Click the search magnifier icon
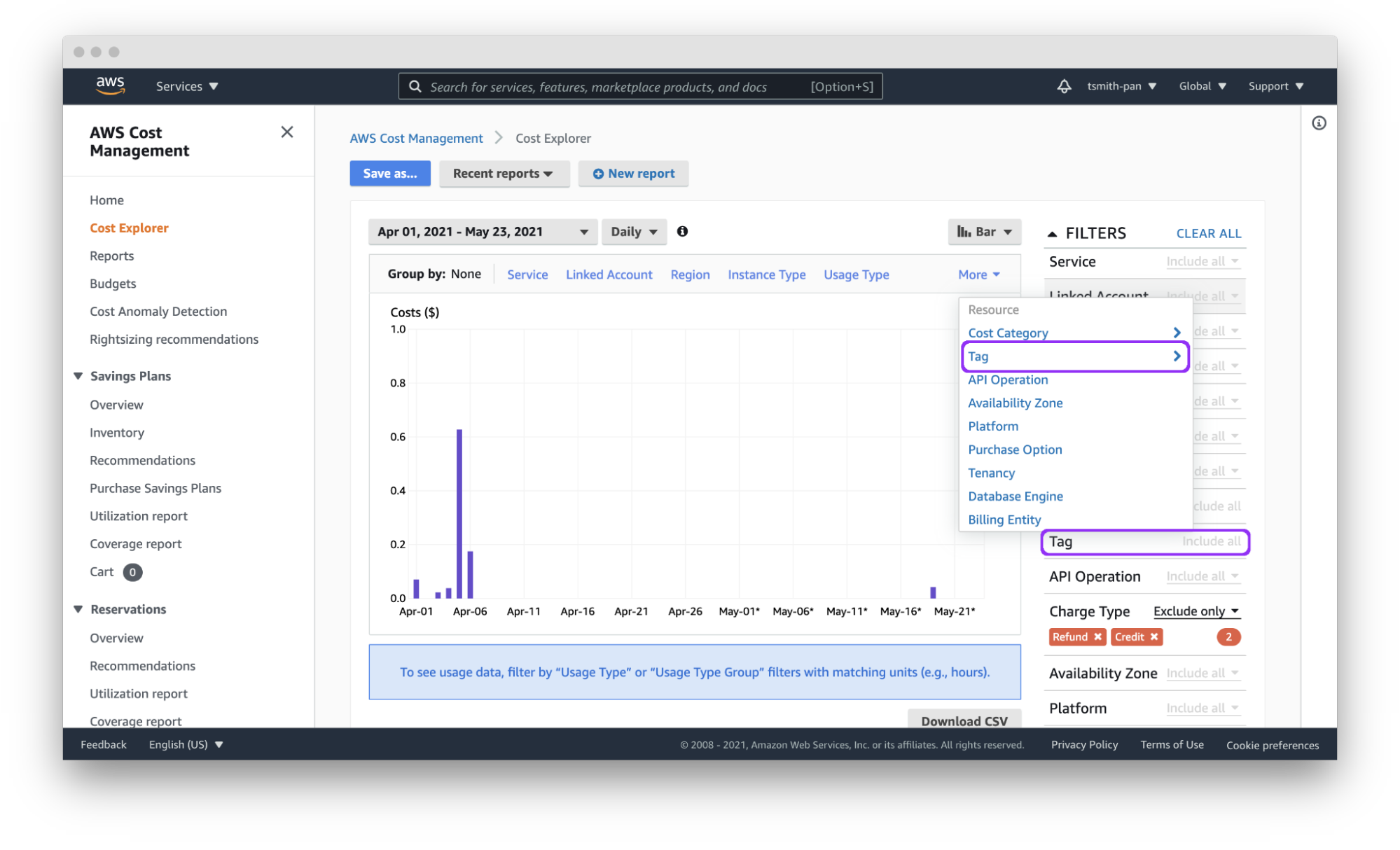The image size is (1400, 850). tap(415, 86)
